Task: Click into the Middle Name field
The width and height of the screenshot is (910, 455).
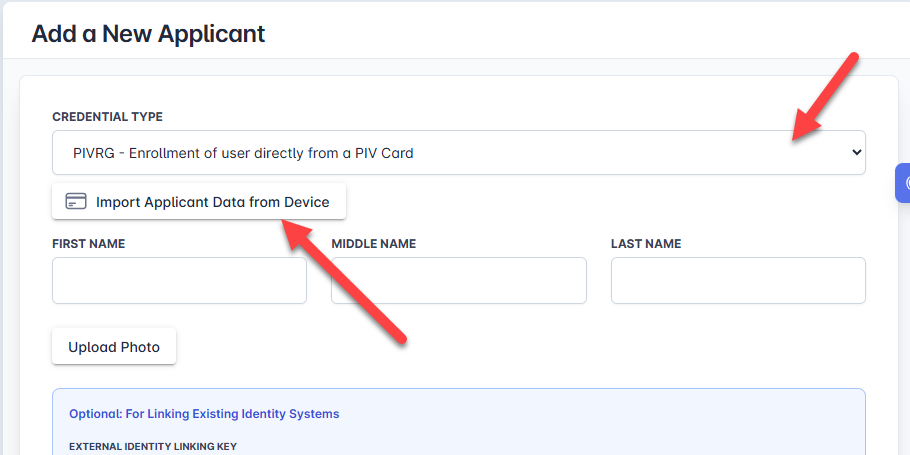Action: 458,281
